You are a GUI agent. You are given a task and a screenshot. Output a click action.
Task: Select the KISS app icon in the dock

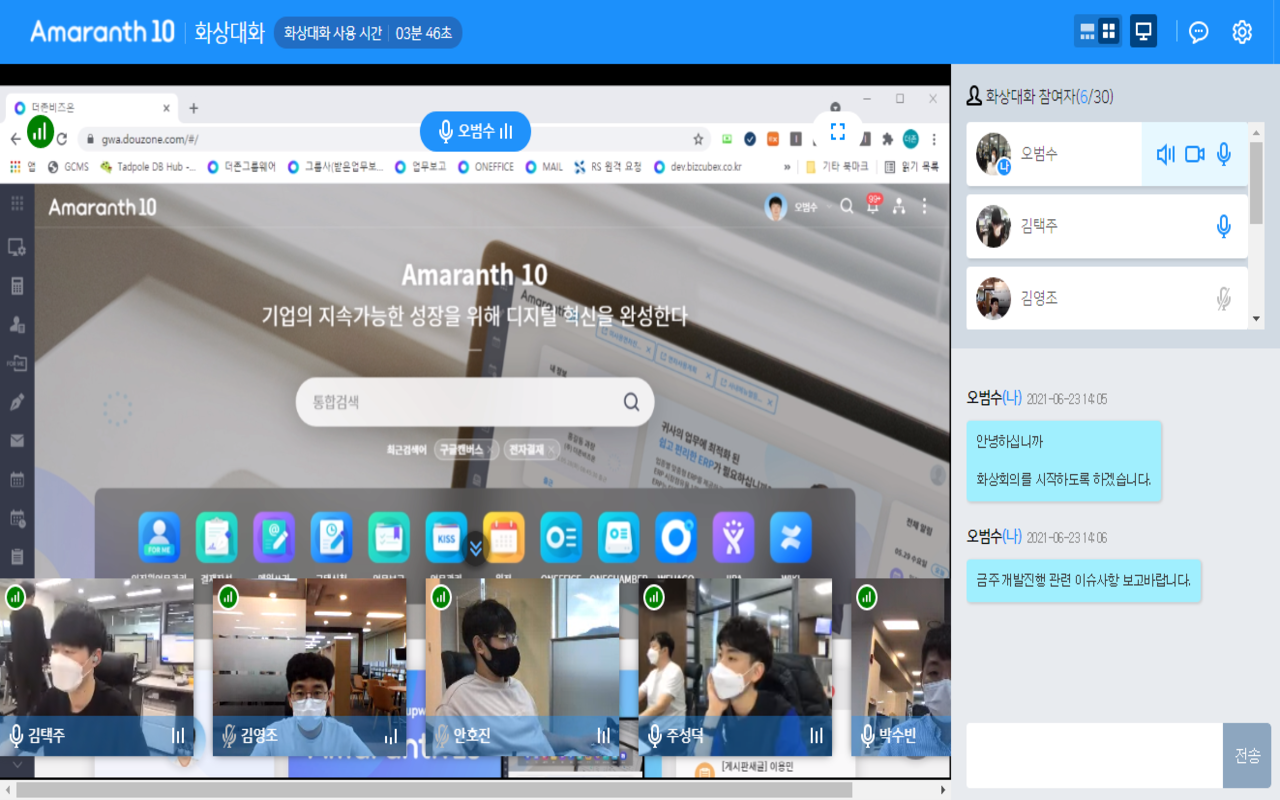(x=446, y=537)
